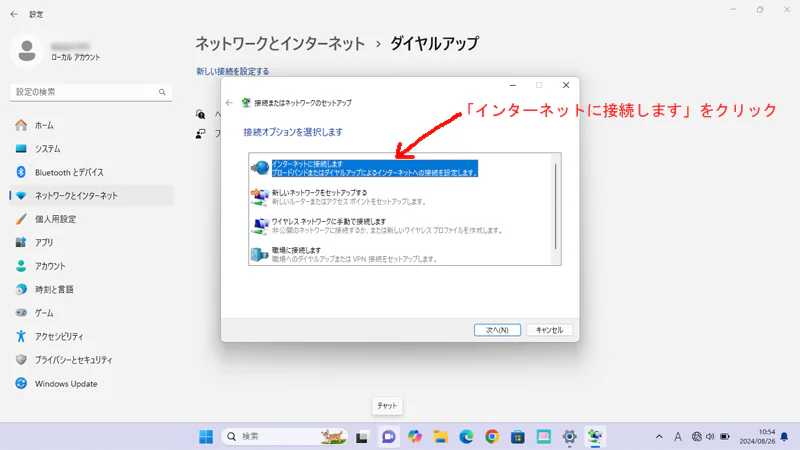
Task: Click the 新しい接続を設定する link
Action: [x=233, y=72]
